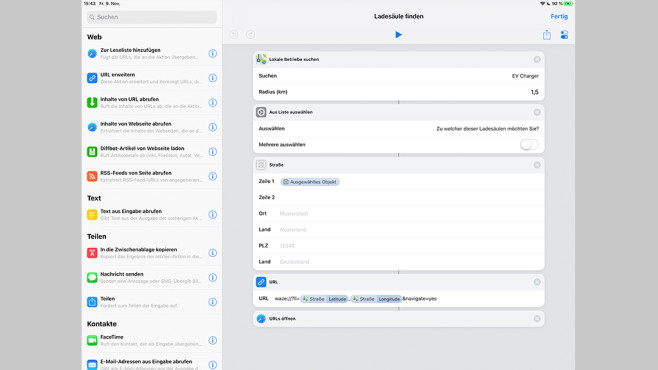Select E-Mail-Adressen aus Eingabe abrufen icon
The image size is (658, 370).
click(x=92, y=365)
